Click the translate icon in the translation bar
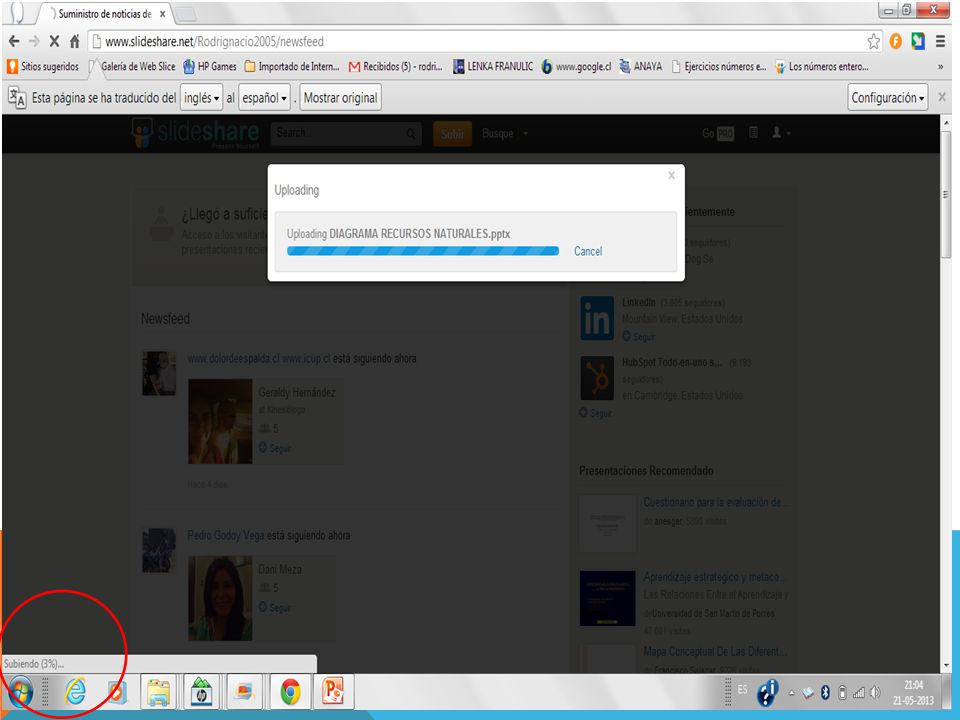This screenshot has width=960, height=720. (x=17, y=97)
